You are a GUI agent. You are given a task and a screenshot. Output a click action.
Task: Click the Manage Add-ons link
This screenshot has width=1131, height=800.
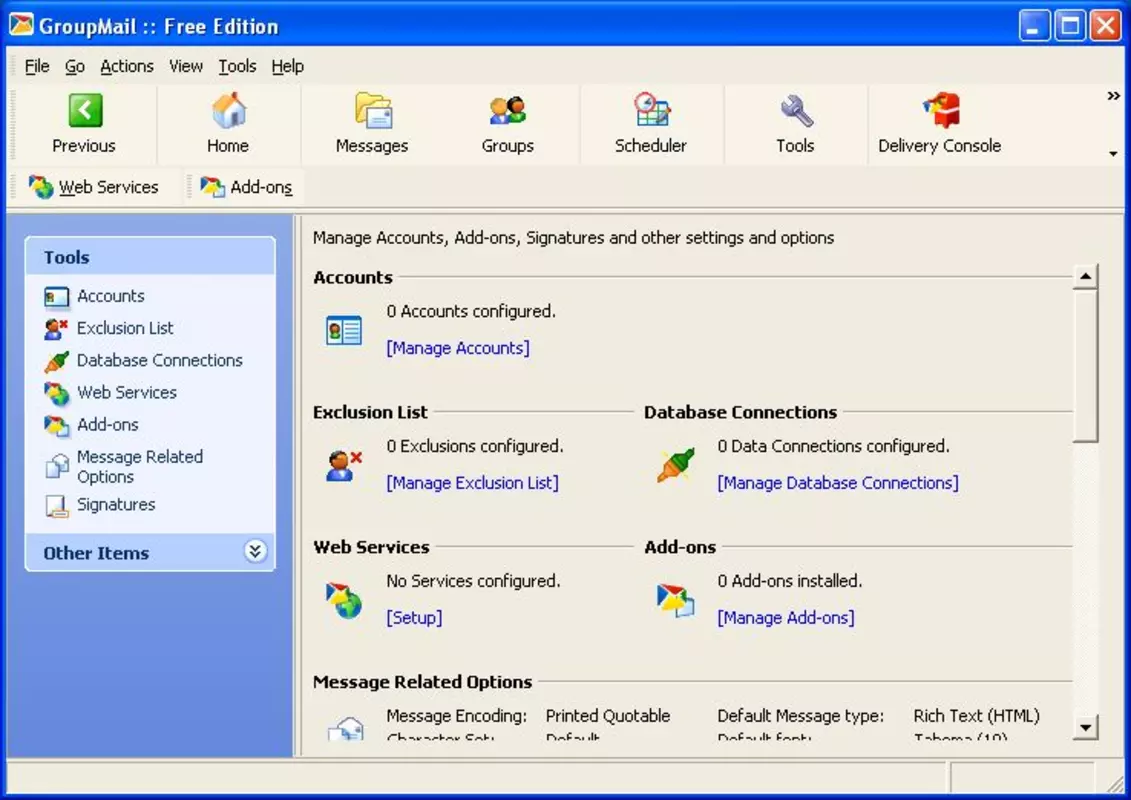(785, 617)
